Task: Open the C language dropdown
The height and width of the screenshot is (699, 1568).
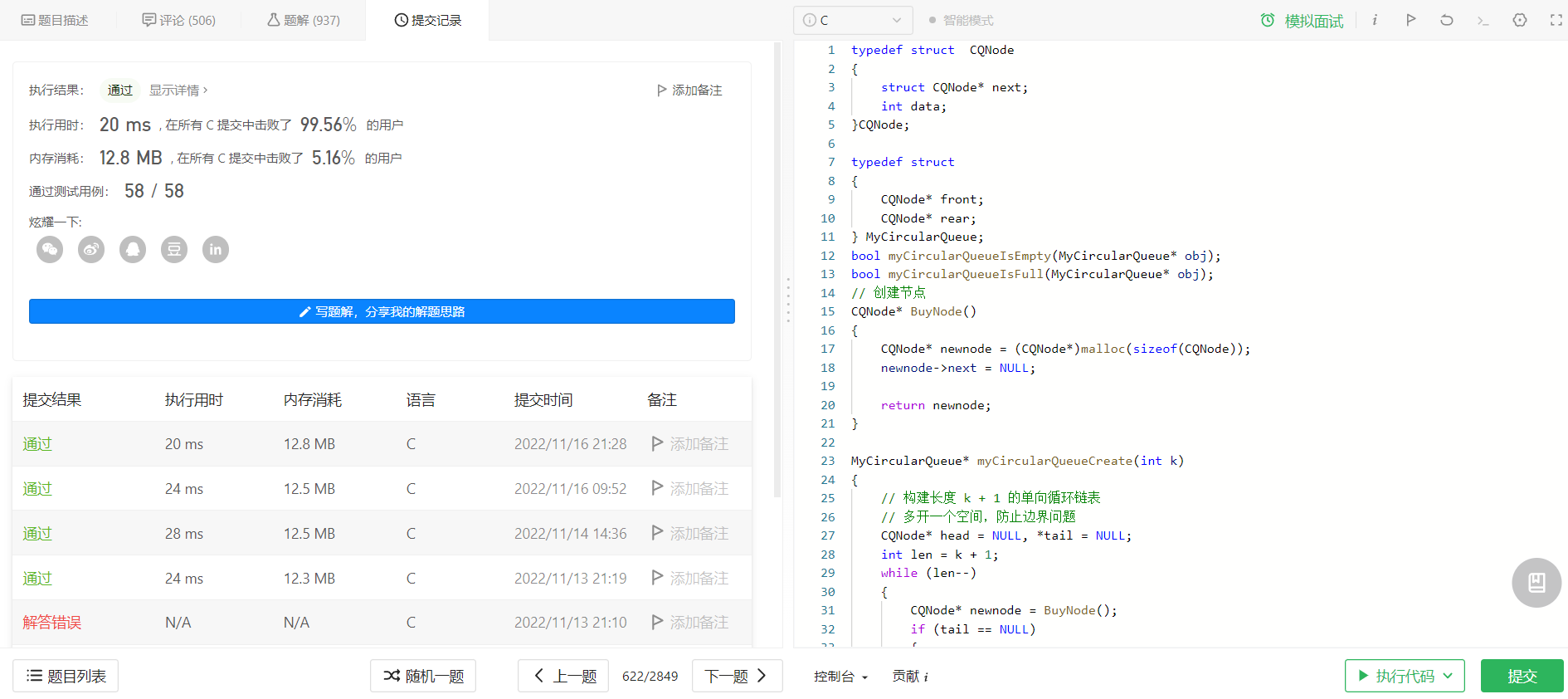Action: point(853,20)
